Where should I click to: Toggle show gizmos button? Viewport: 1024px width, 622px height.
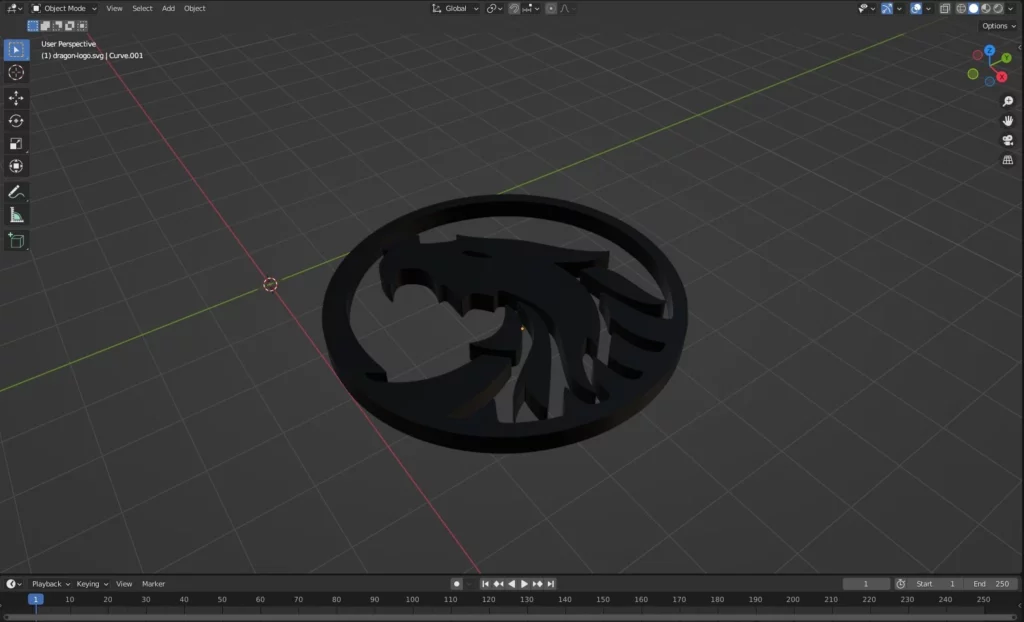(x=887, y=8)
